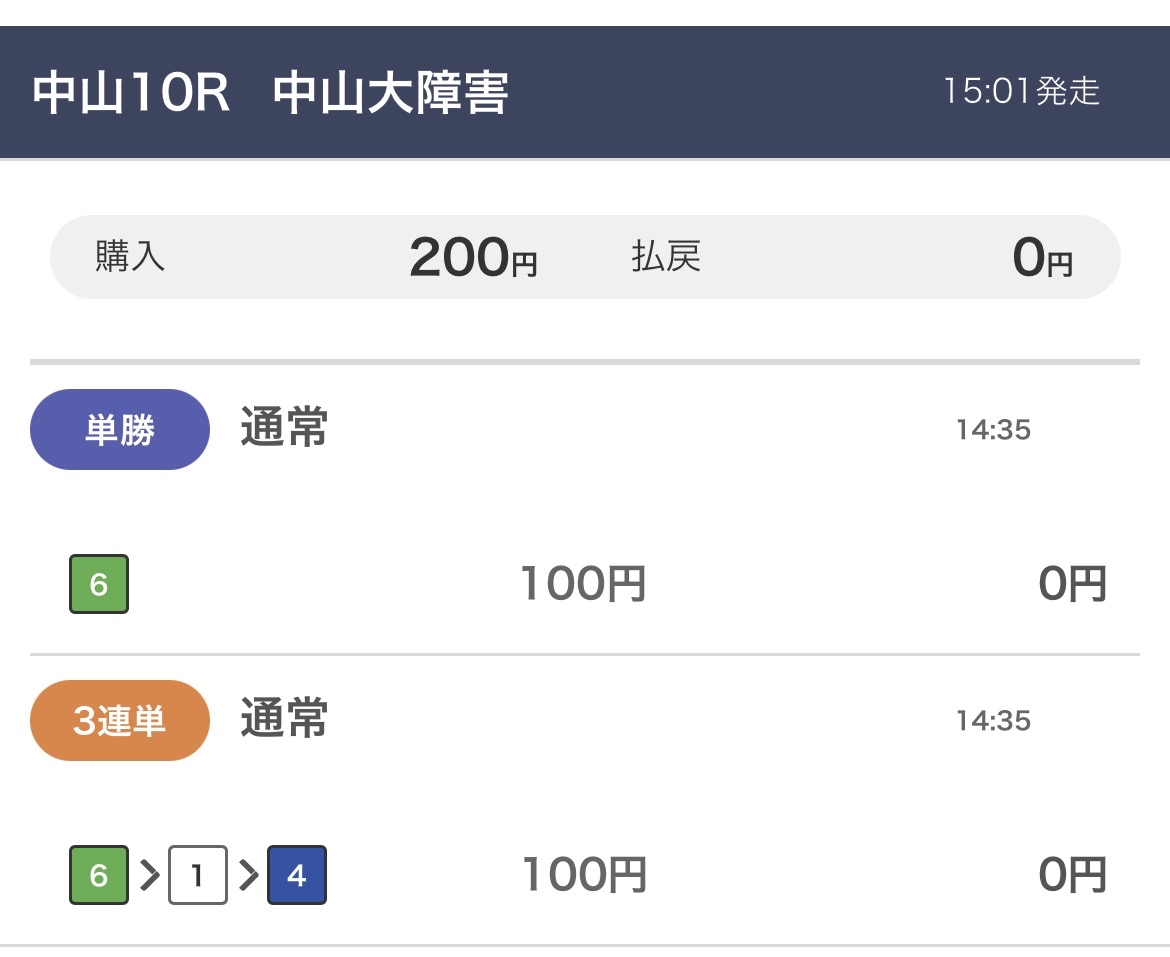
Task: Click the 購入 200円 total amount
Action: coord(472,258)
